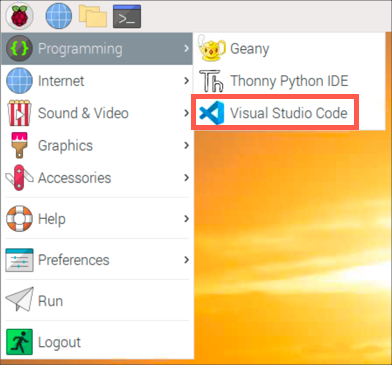Expand the Accessories submenu arrow
This screenshot has height=365, width=392.
point(186,178)
